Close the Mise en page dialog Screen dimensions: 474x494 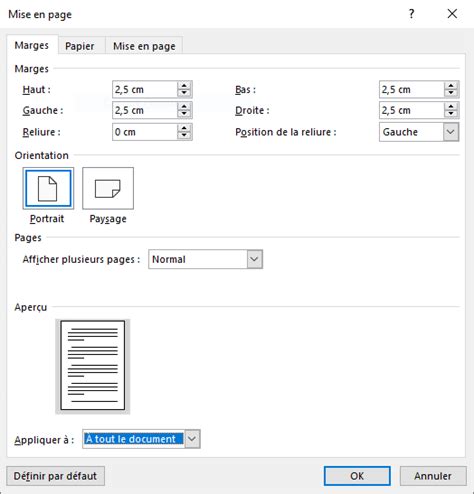tap(452, 14)
